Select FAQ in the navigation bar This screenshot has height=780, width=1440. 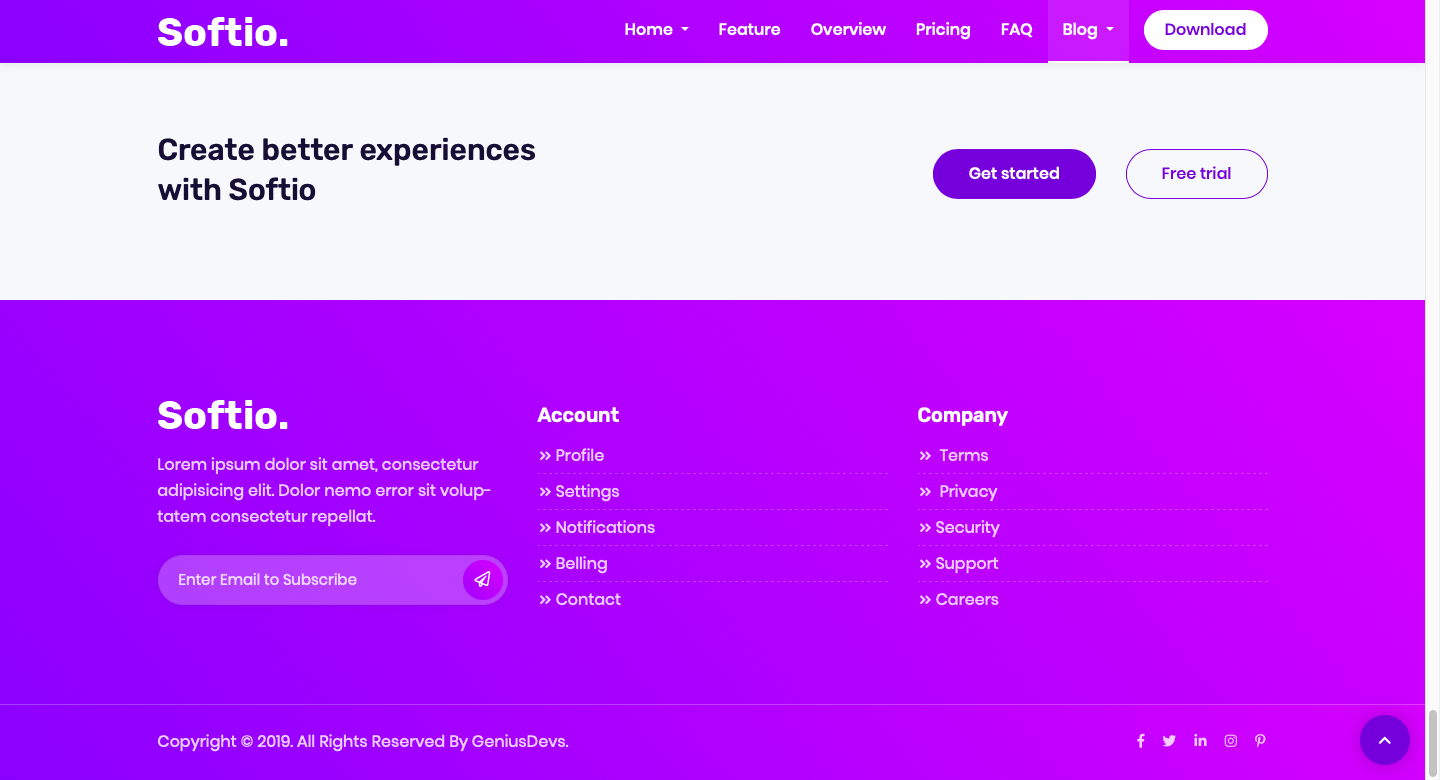(1016, 30)
